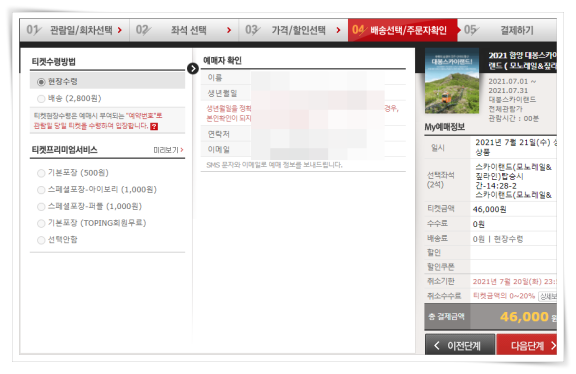Click the 수수료 0원 value
The width and height of the screenshot is (576, 374).
[479, 224]
